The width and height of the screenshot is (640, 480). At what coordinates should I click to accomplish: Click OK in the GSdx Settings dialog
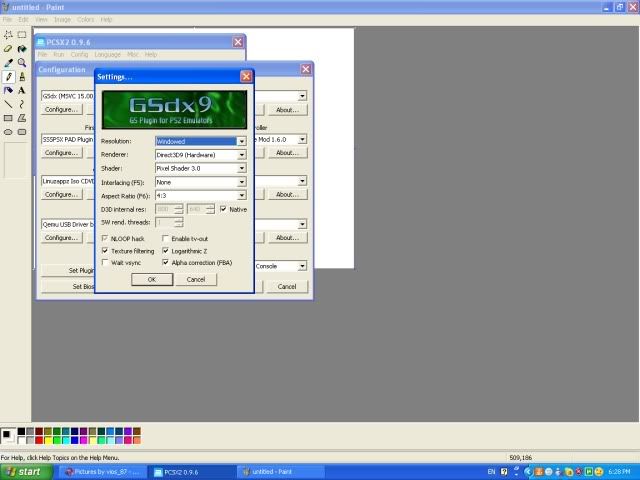click(x=152, y=280)
